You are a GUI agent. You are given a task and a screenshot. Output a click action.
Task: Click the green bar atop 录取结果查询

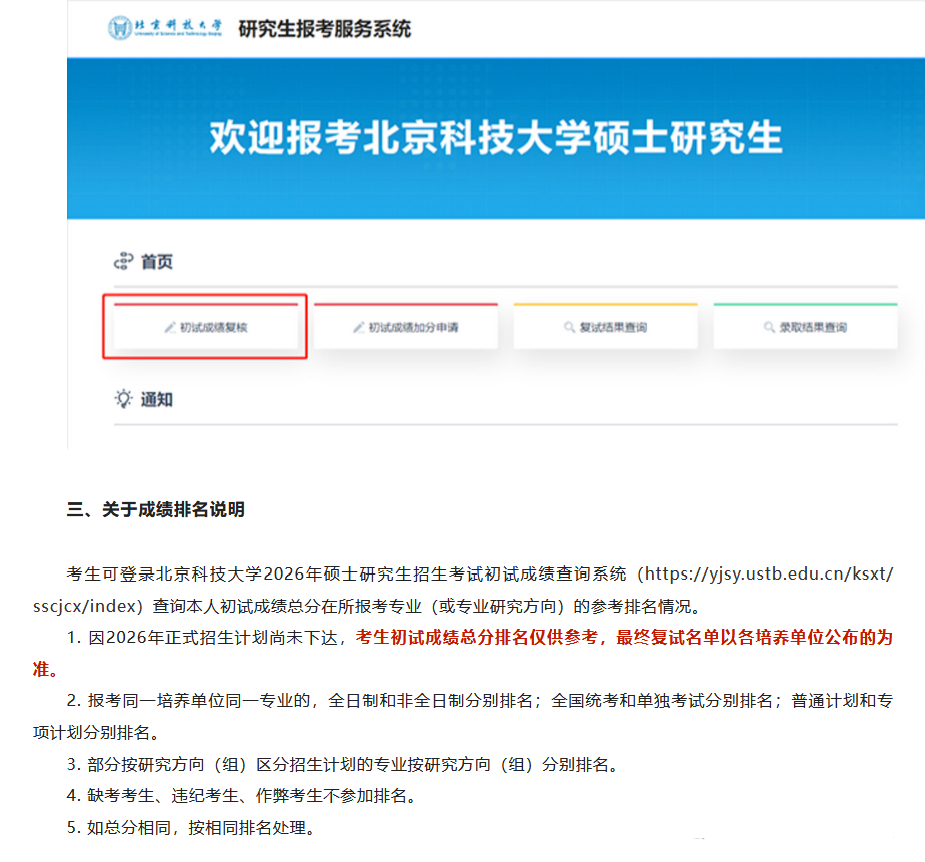pyautogui.click(x=805, y=302)
